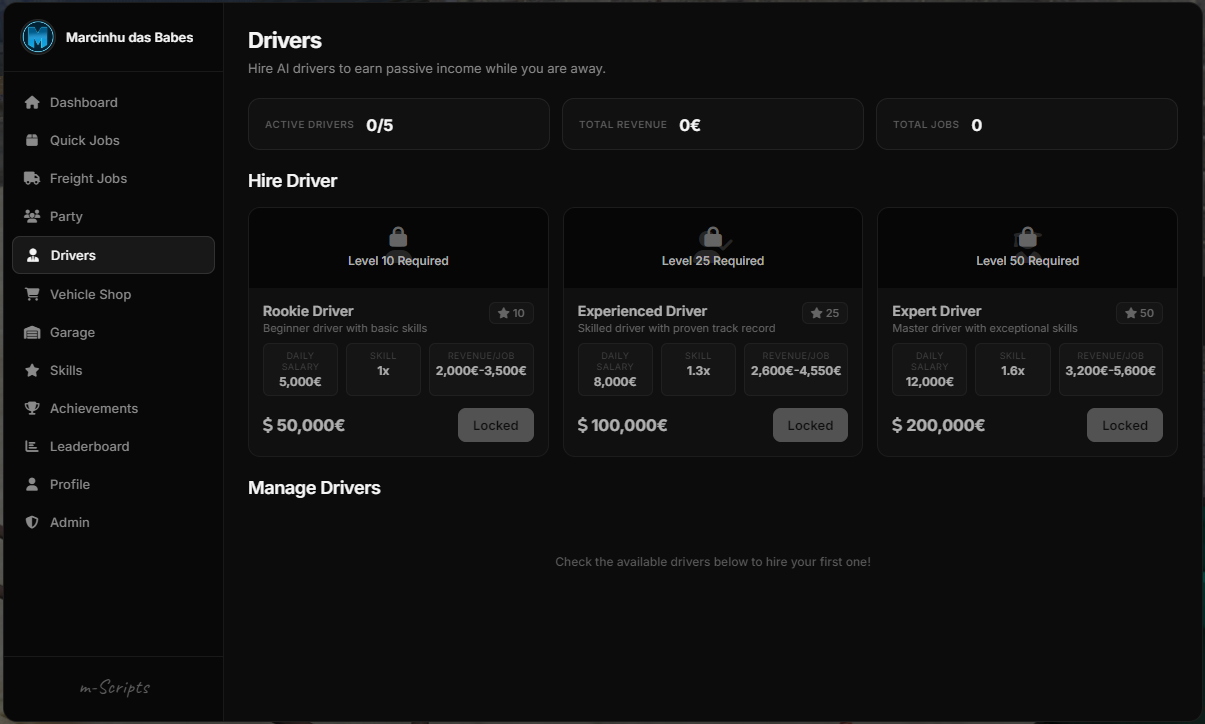
Task: Click the Garage icon in sidebar
Action: click(32, 332)
